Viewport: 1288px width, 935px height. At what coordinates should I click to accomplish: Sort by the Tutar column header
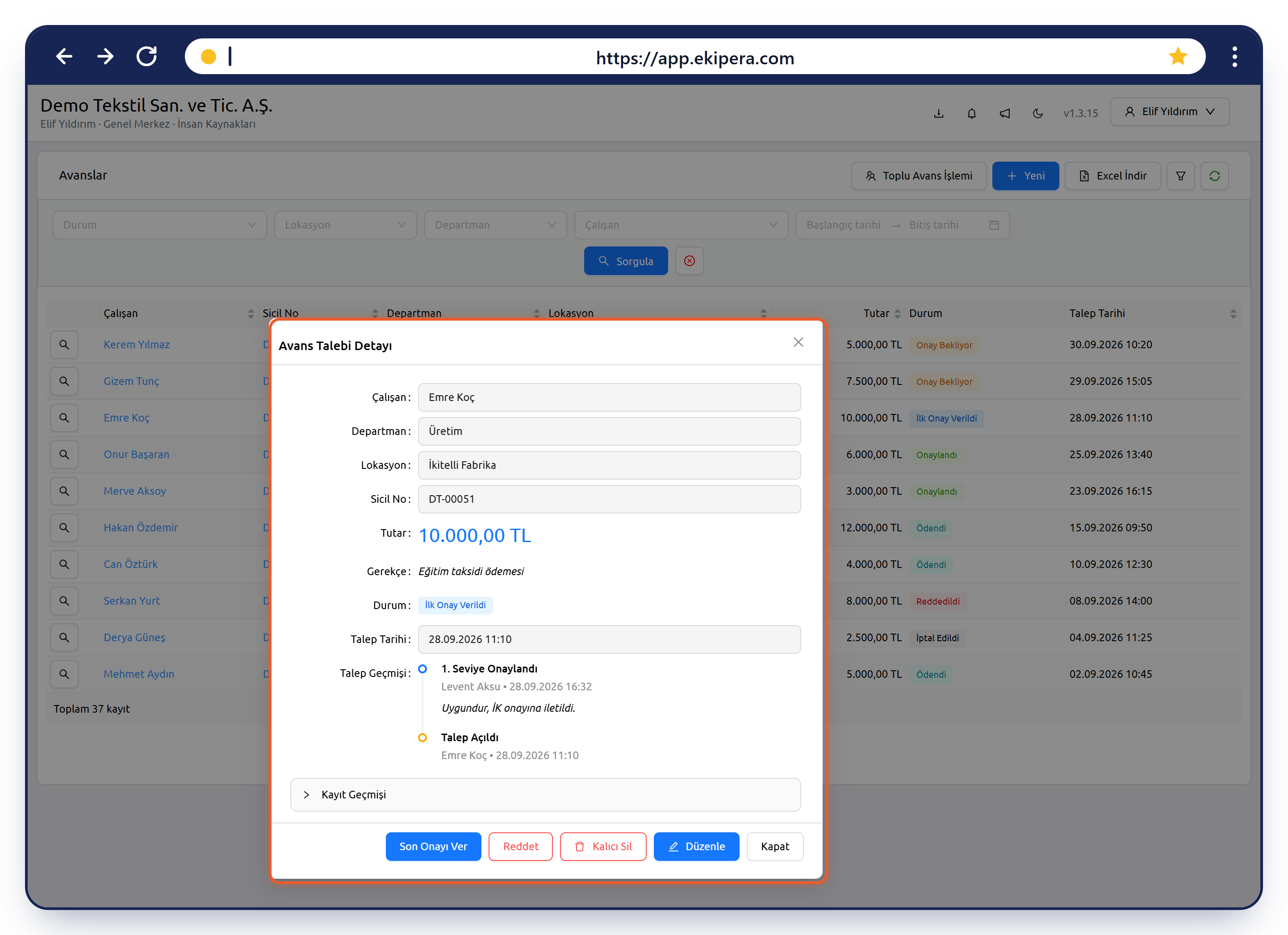838,313
